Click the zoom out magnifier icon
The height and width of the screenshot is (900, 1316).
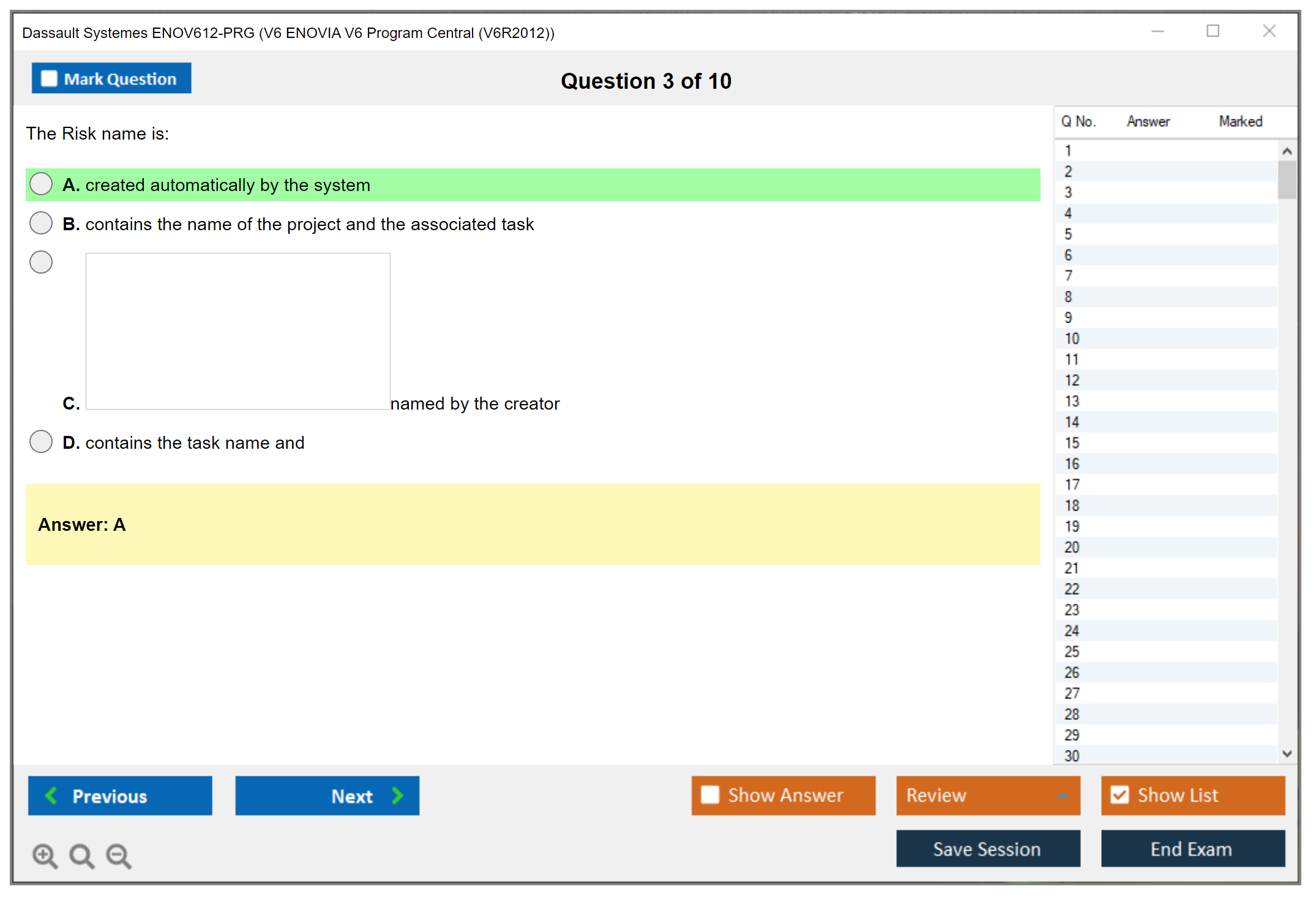pos(119,855)
